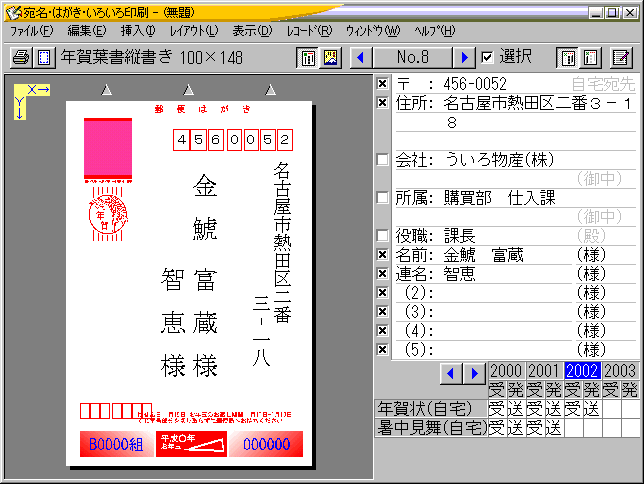Click the second card layout icon after 選択
644x484 pixels.
[591, 58]
